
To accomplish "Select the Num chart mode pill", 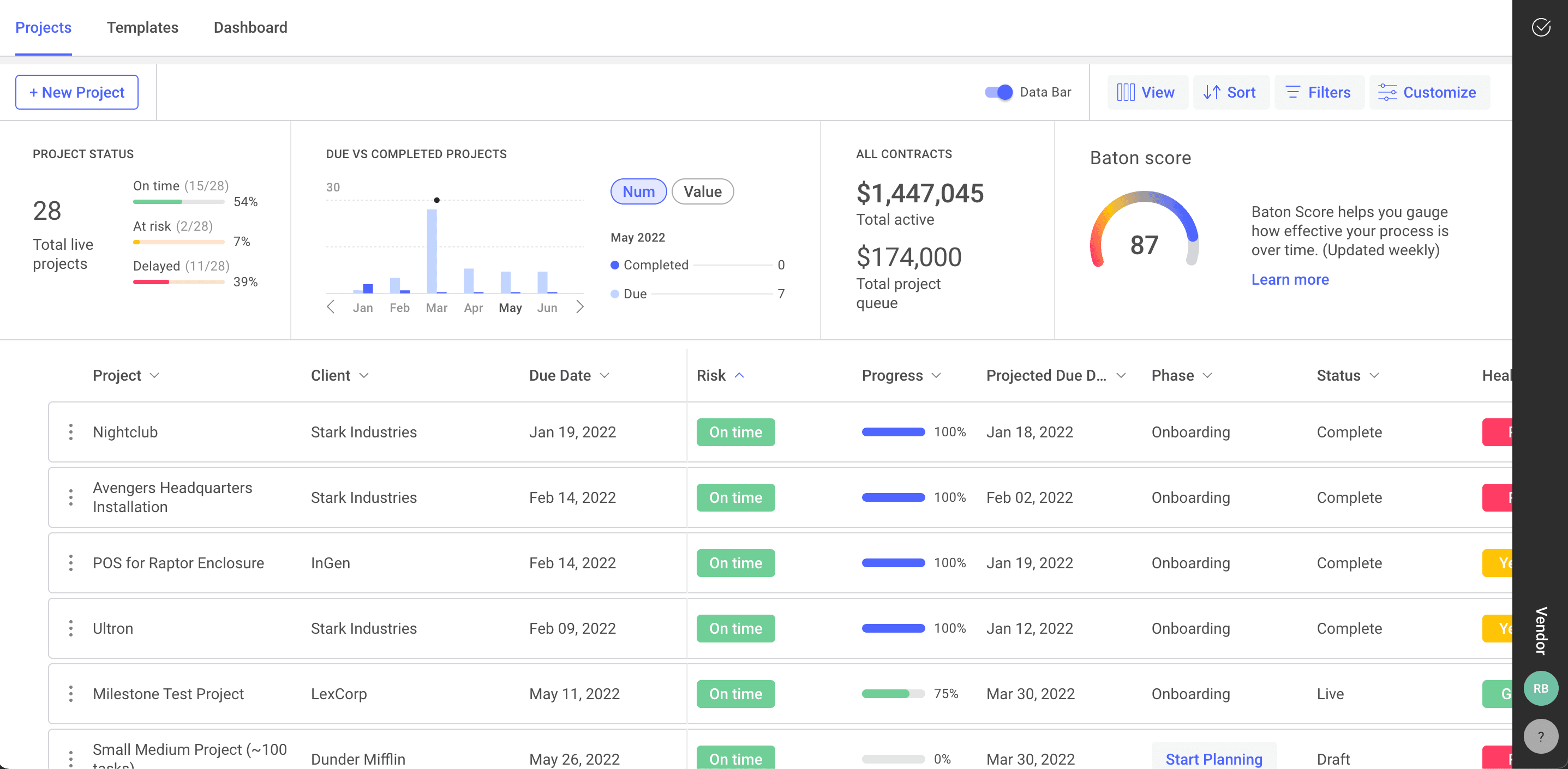I will tap(638, 191).
